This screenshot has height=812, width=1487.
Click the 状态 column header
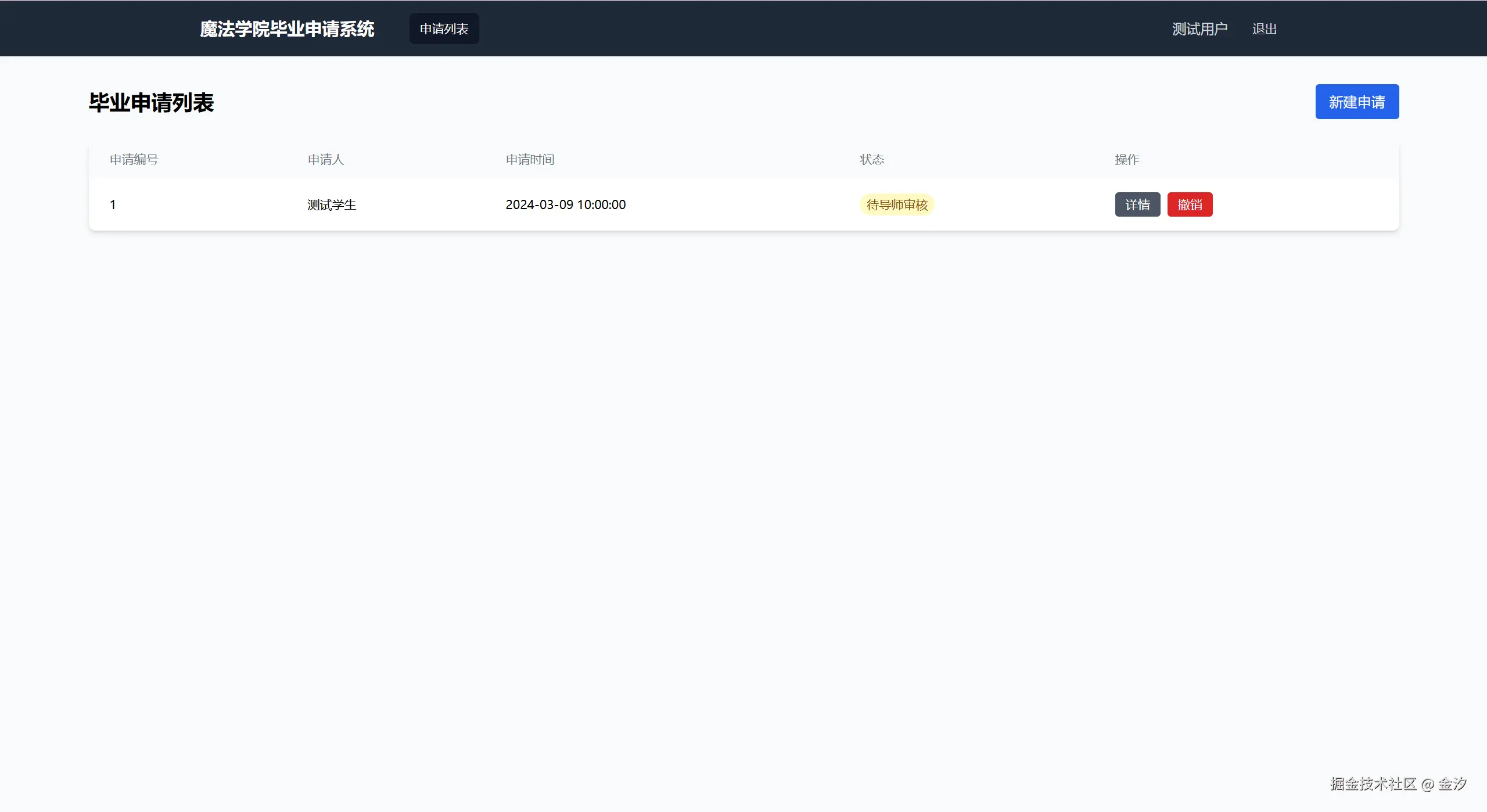871,160
